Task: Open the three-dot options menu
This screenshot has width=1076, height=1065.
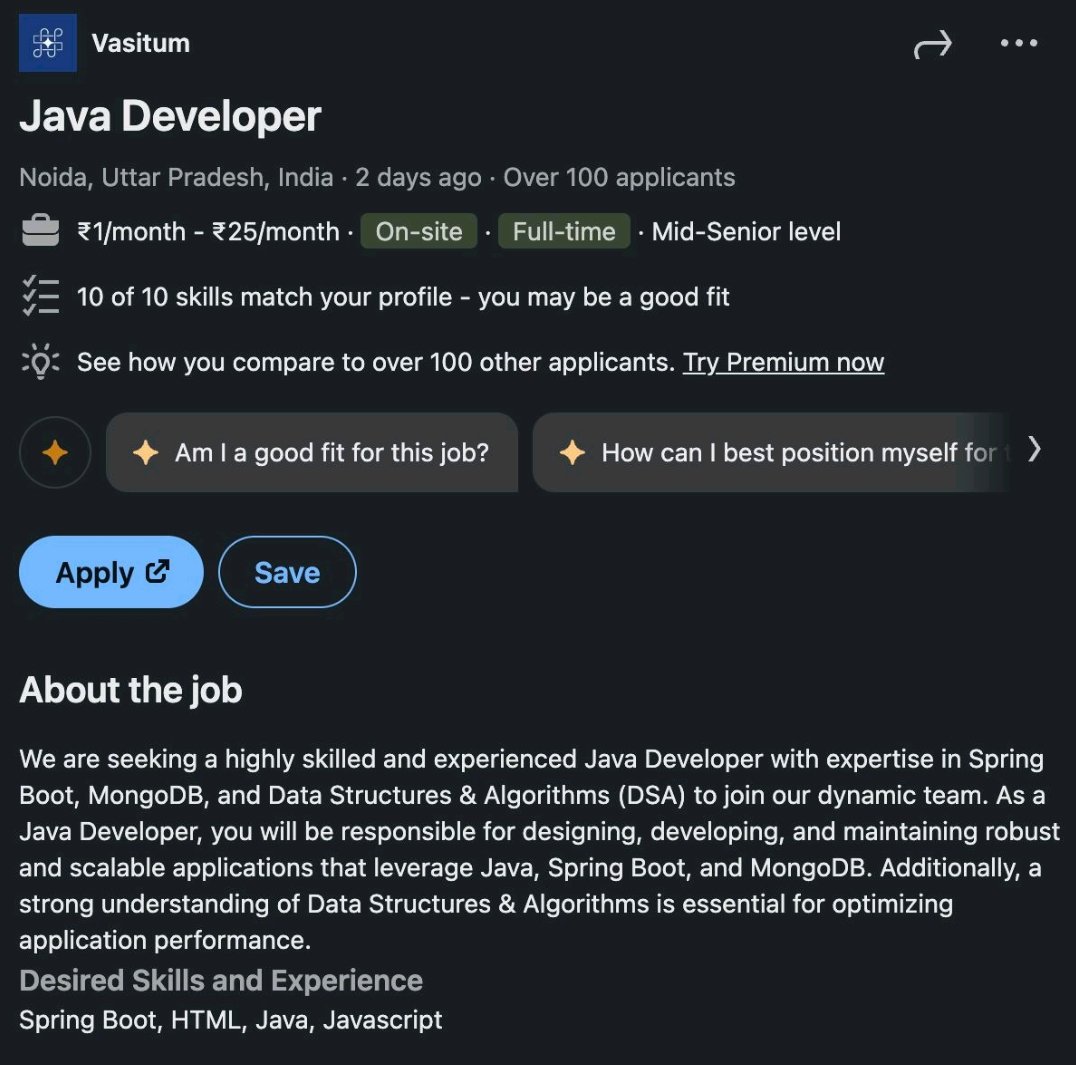Action: [1018, 43]
